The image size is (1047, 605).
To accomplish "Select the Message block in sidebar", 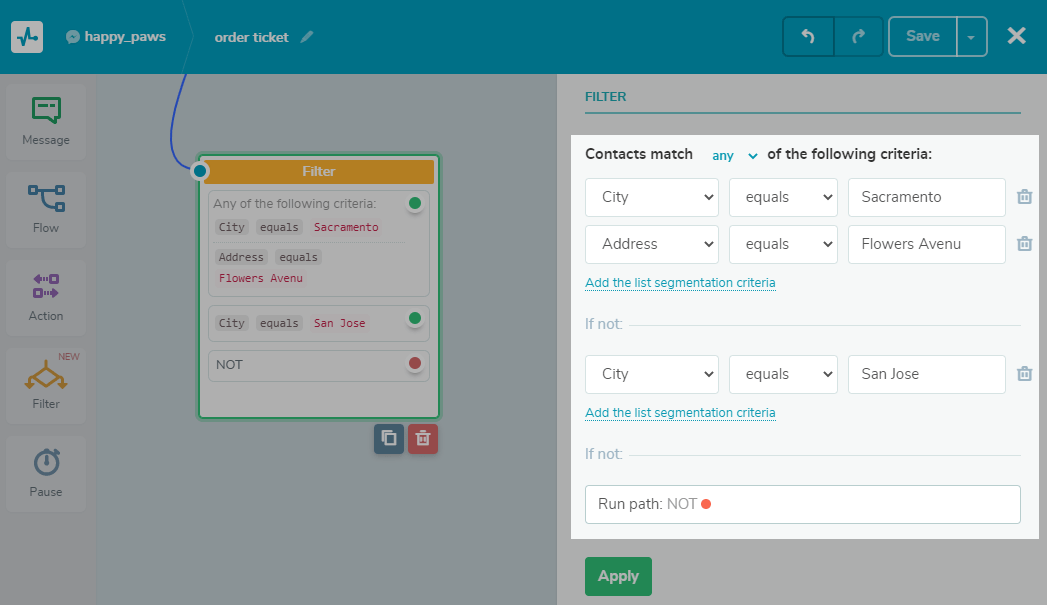I will [x=46, y=121].
